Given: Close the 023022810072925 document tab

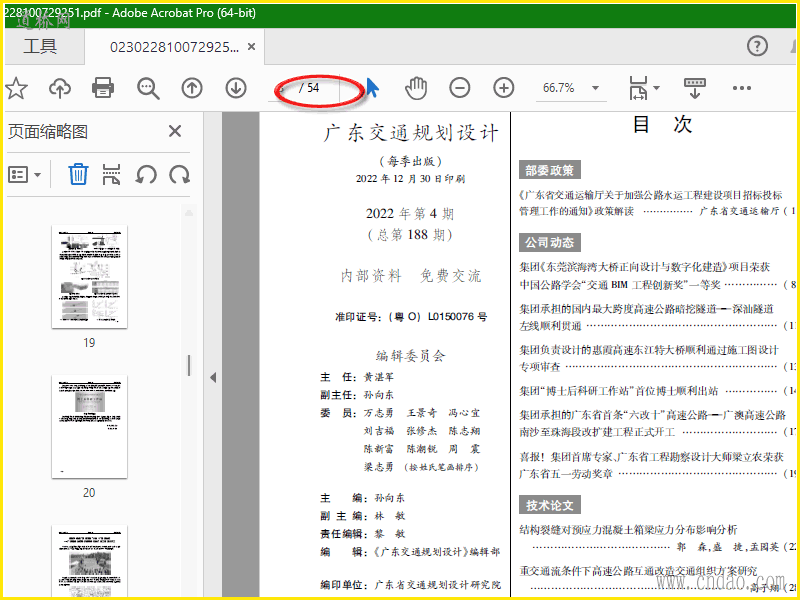Looking at the screenshot, I should coord(252,47).
